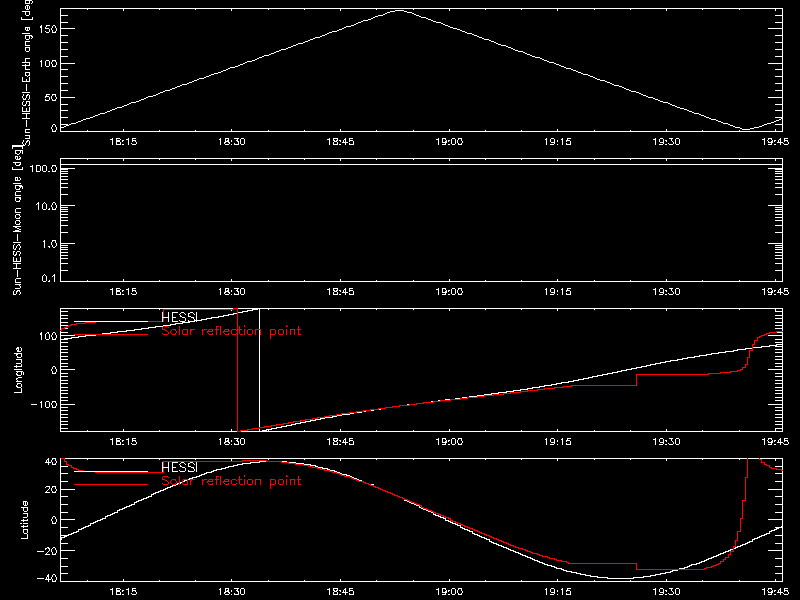This screenshot has height=600, width=800.
Task: Click red step near 19:26 in Longitude plot
Action: pyautogui.click(x=637, y=380)
